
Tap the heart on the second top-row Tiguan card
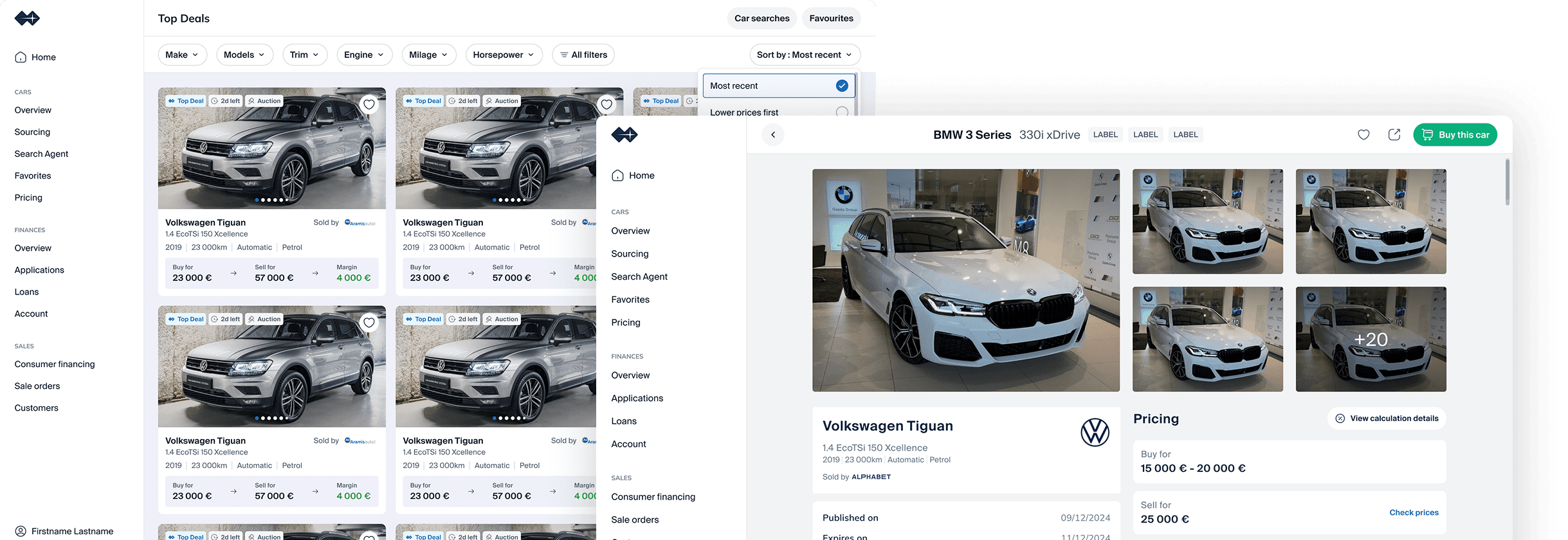coord(606,105)
